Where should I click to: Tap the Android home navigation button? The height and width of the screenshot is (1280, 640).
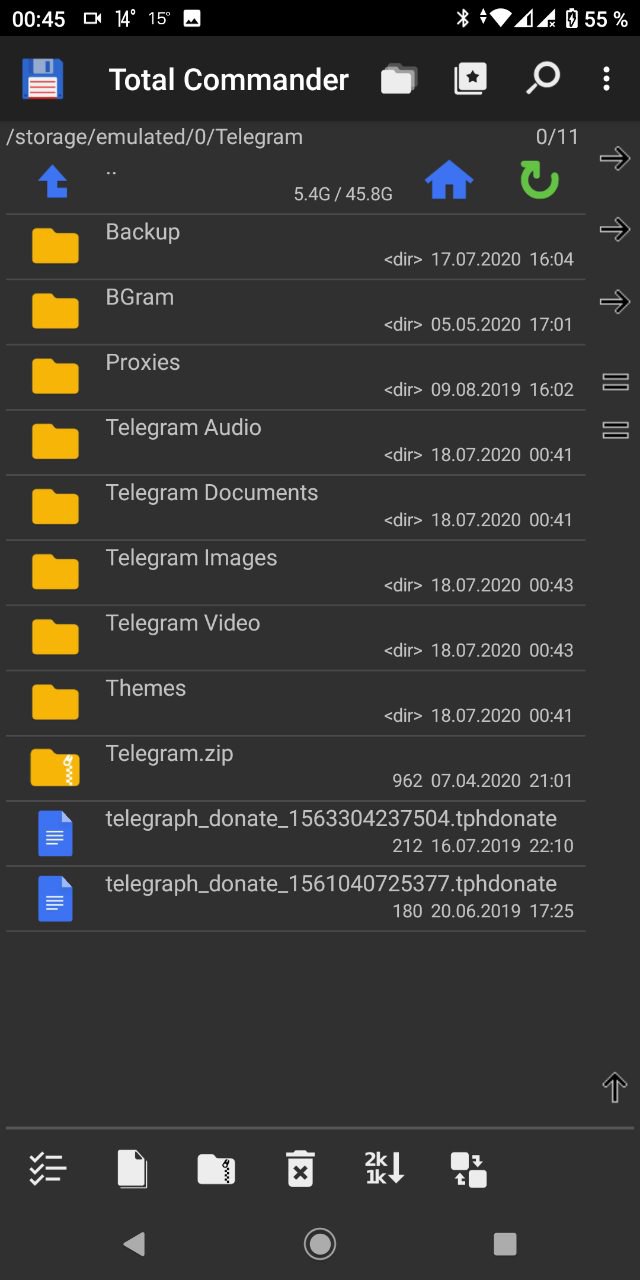[320, 1243]
